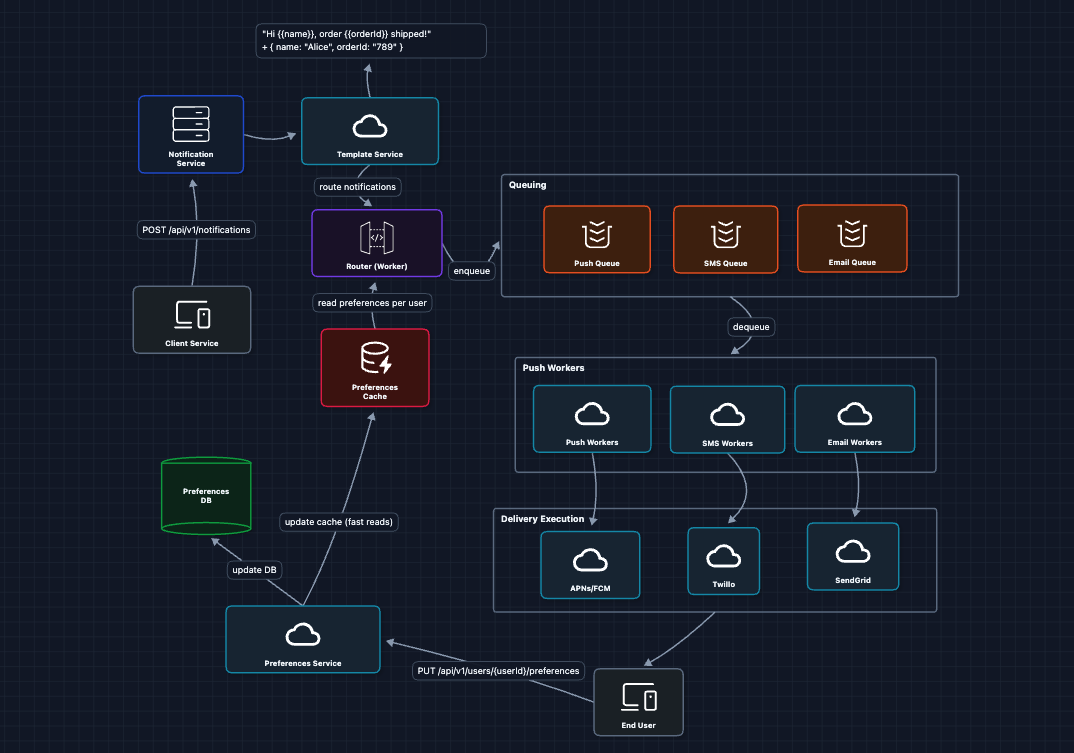Select the Notification Service server icon
The height and width of the screenshot is (753, 1074).
(x=191, y=123)
